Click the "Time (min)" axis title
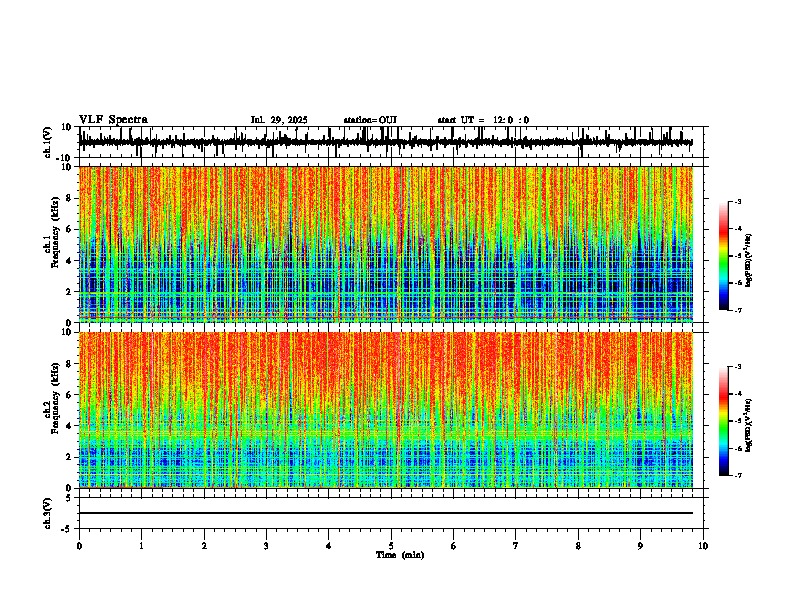 tap(400, 555)
